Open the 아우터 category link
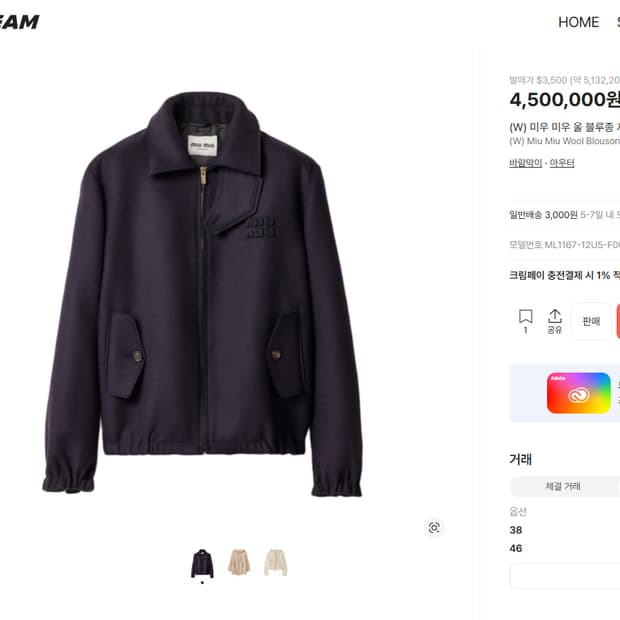This screenshot has height=620, width=620. point(562,163)
